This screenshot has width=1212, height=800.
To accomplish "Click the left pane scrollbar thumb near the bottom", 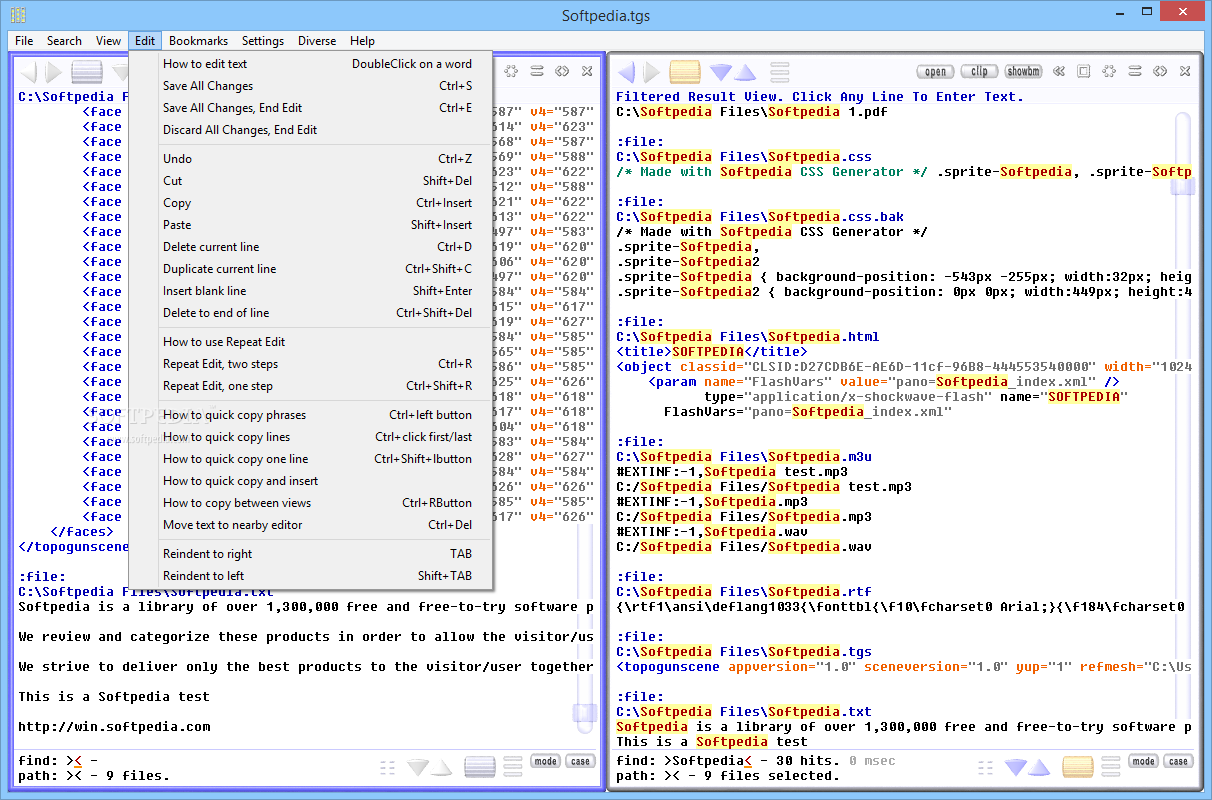I will 585,713.
